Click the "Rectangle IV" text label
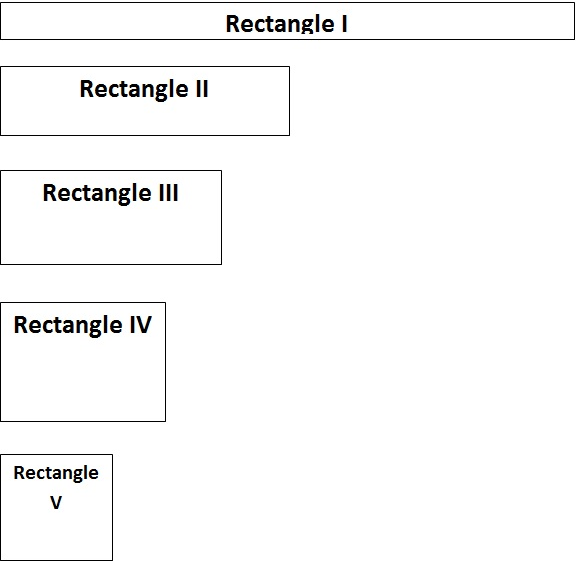 (x=83, y=325)
